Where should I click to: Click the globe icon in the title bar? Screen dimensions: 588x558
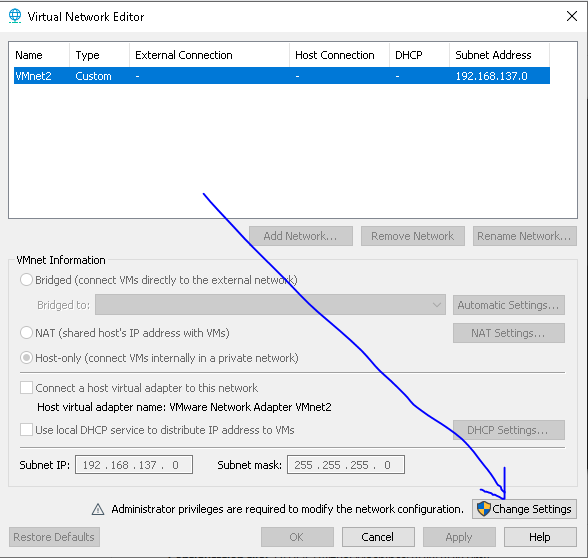15,16
